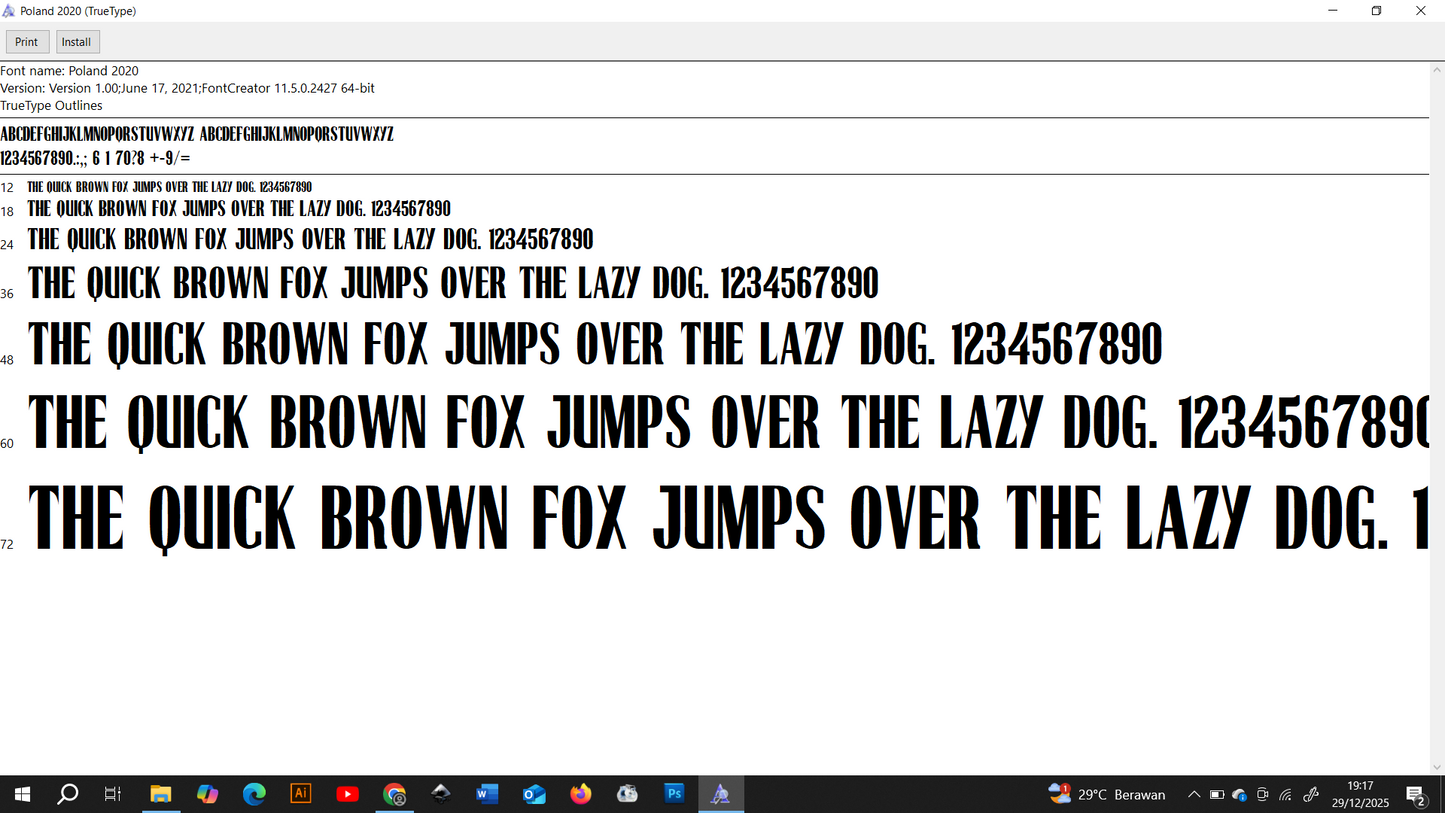Open the notification center icon
The image size is (1445, 813).
1416,795
